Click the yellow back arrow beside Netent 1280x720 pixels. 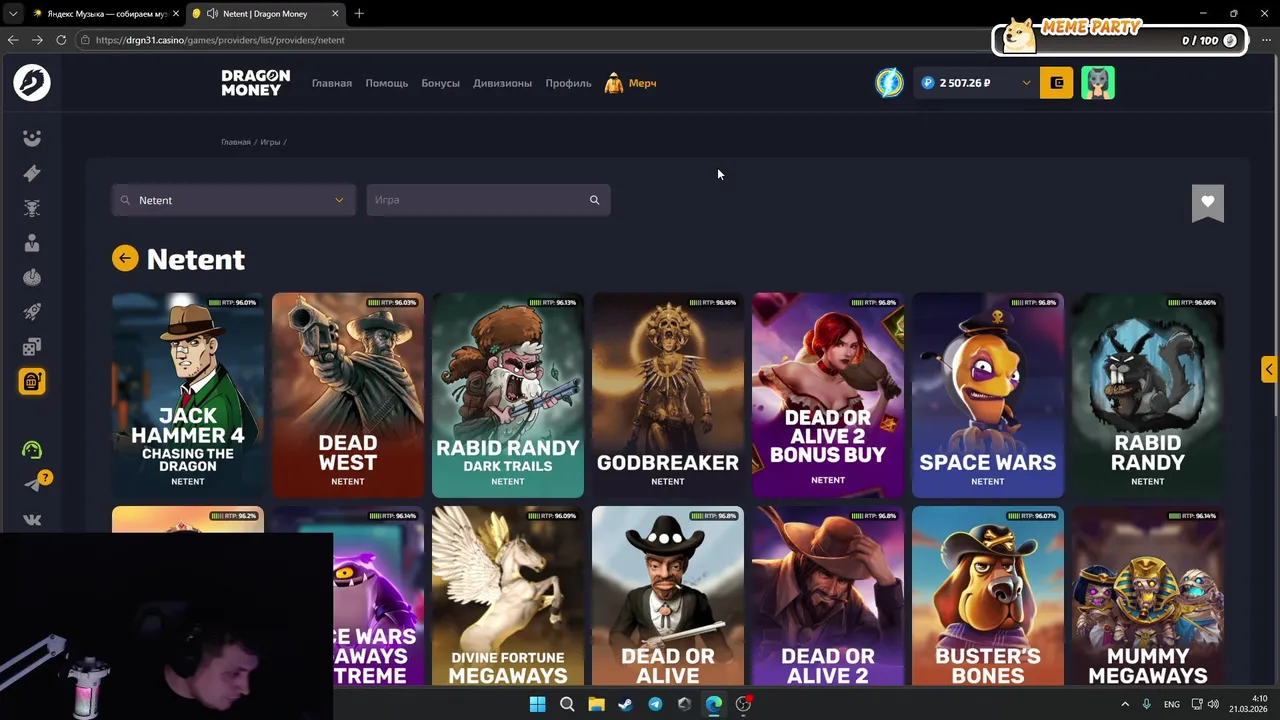click(125, 259)
